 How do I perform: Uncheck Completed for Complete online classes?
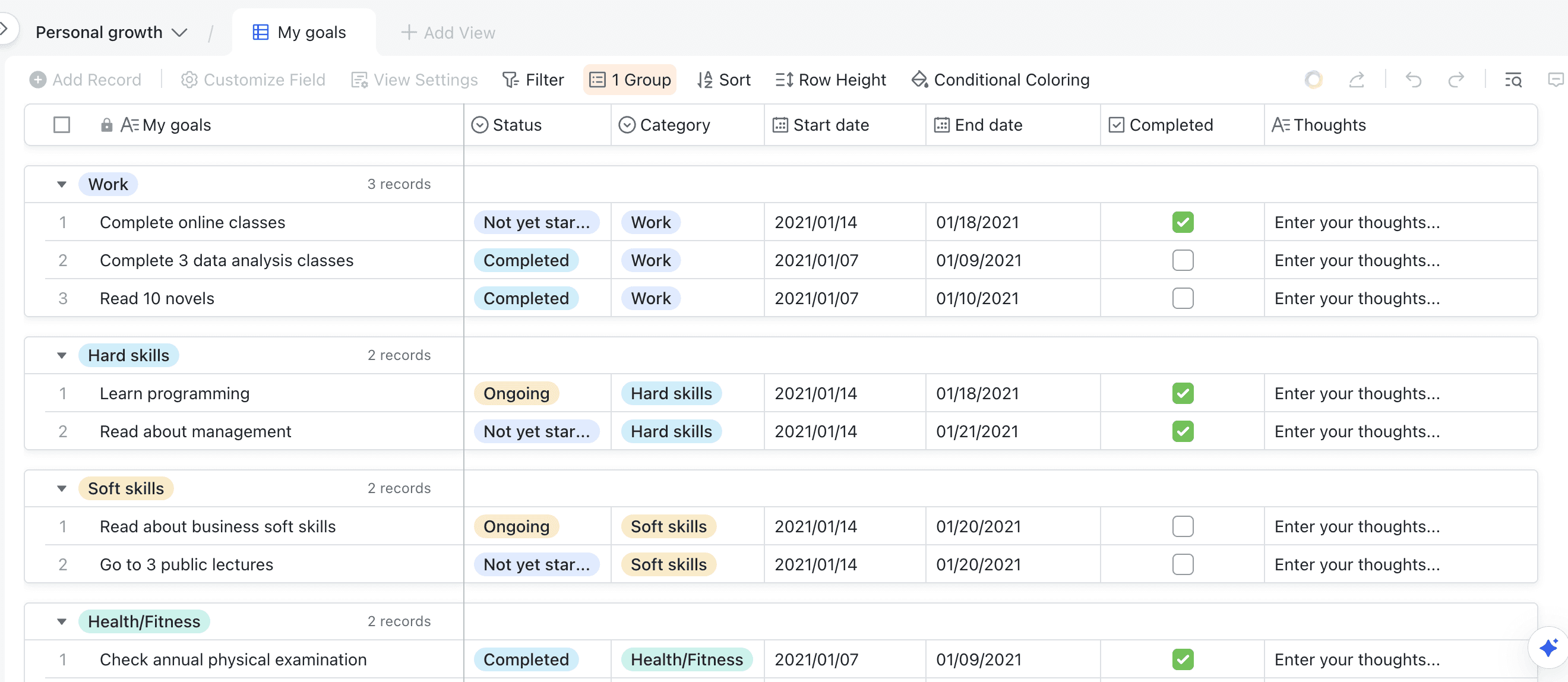tap(1183, 222)
